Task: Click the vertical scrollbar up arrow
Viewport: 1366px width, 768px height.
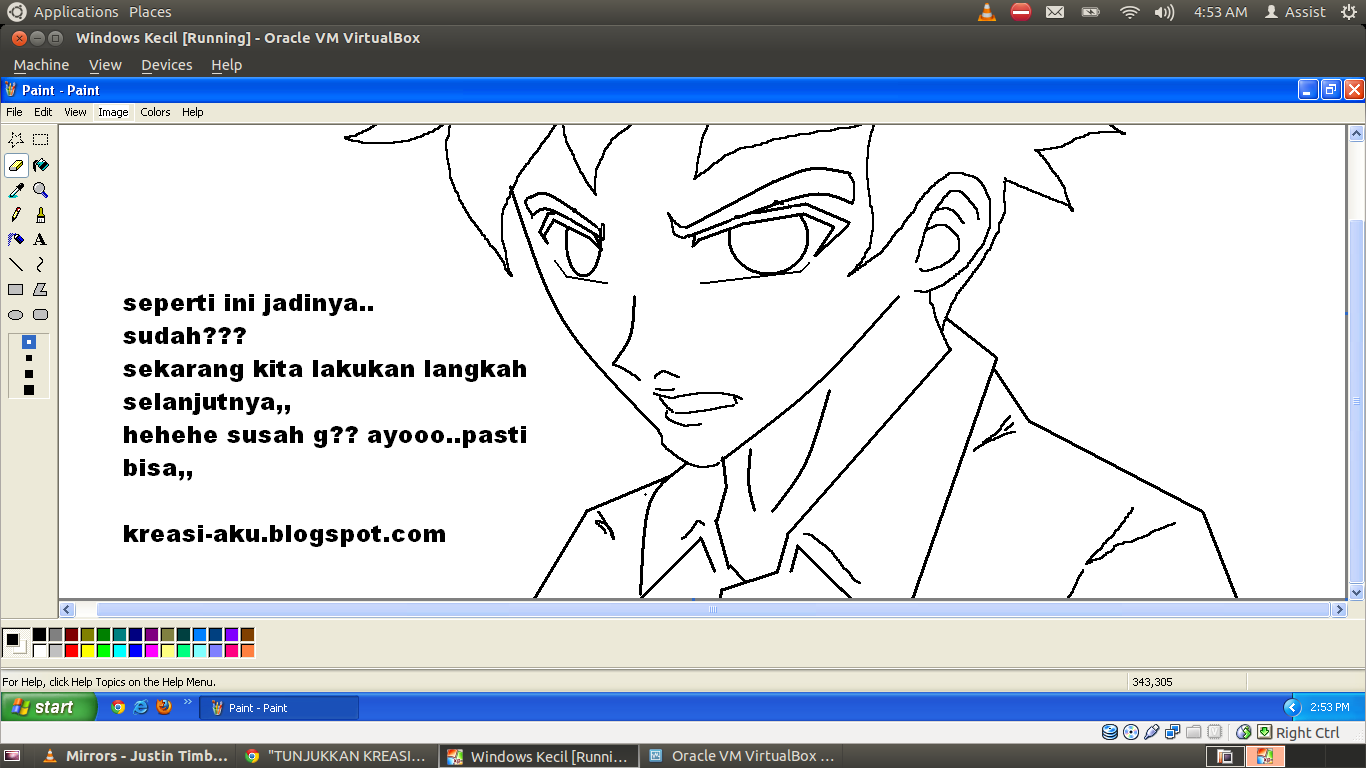Action: [x=1357, y=133]
